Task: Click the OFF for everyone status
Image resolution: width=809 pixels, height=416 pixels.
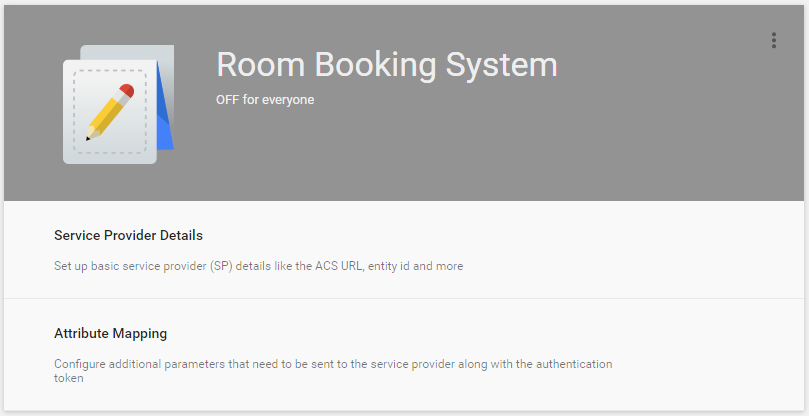Action: [265, 100]
